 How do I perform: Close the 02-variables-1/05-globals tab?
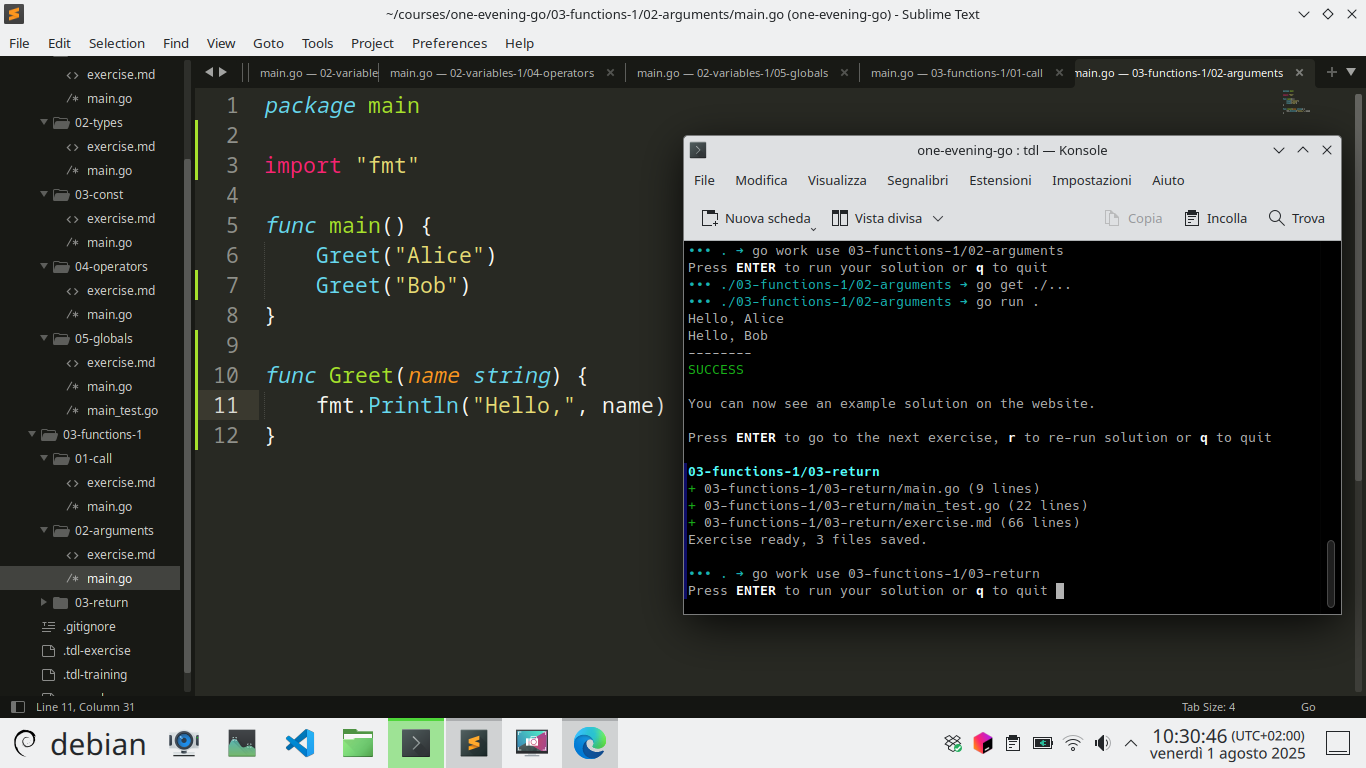844,73
